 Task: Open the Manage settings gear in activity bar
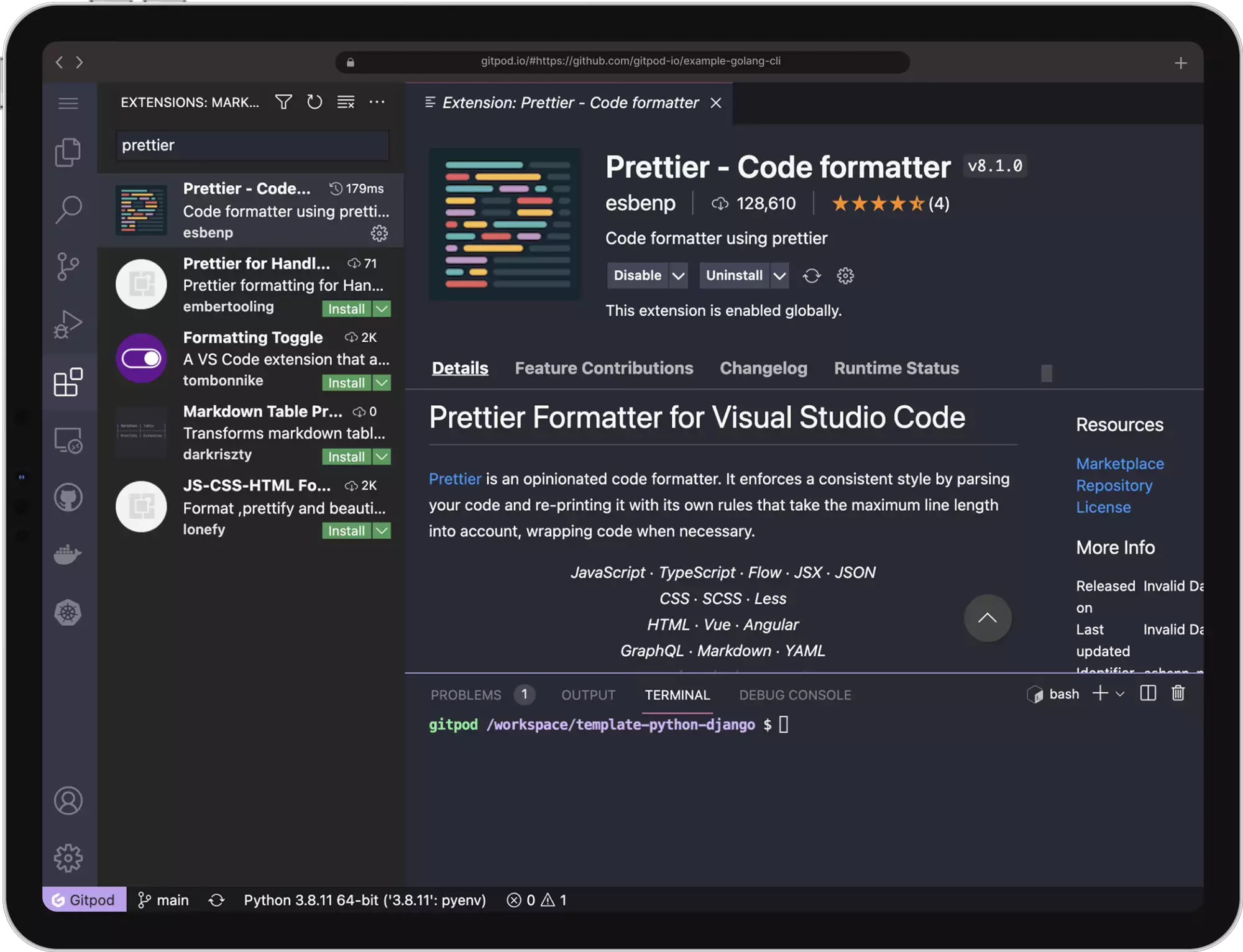point(68,858)
